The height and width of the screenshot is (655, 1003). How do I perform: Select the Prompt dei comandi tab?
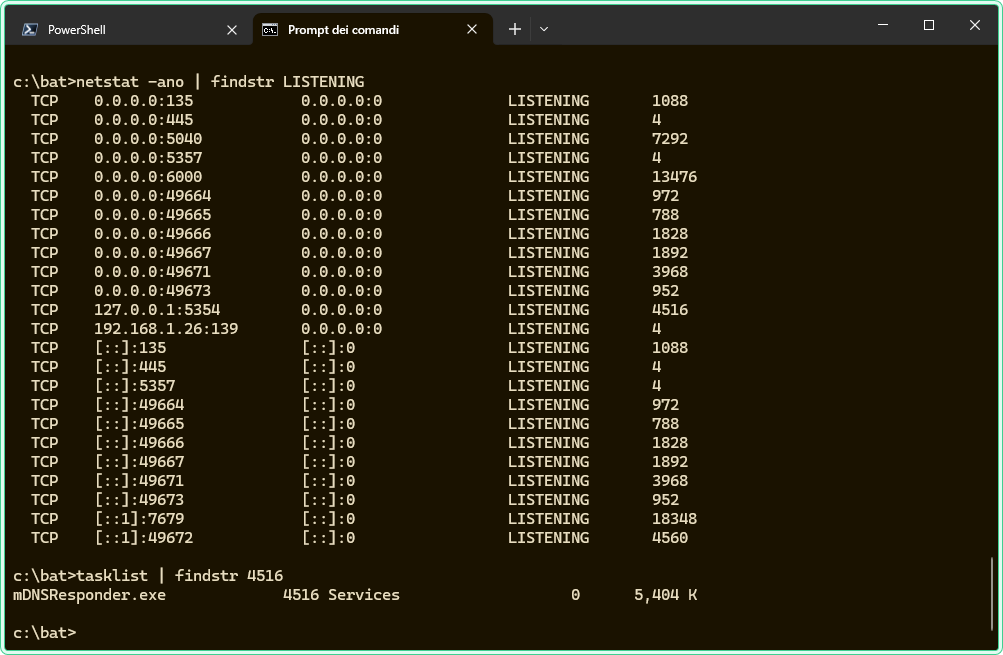click(x=372, y=29)
